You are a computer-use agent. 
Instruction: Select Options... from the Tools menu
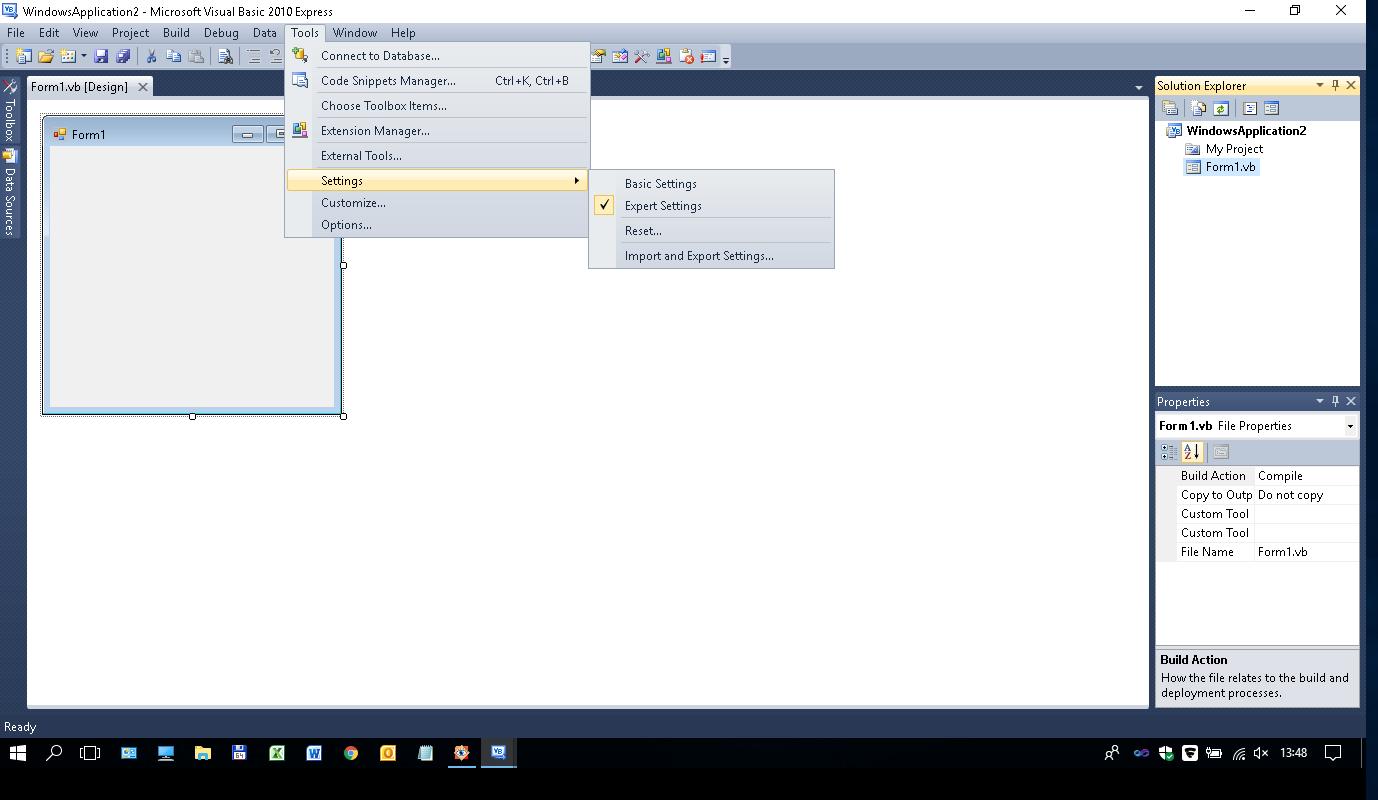tap(346, 225)
